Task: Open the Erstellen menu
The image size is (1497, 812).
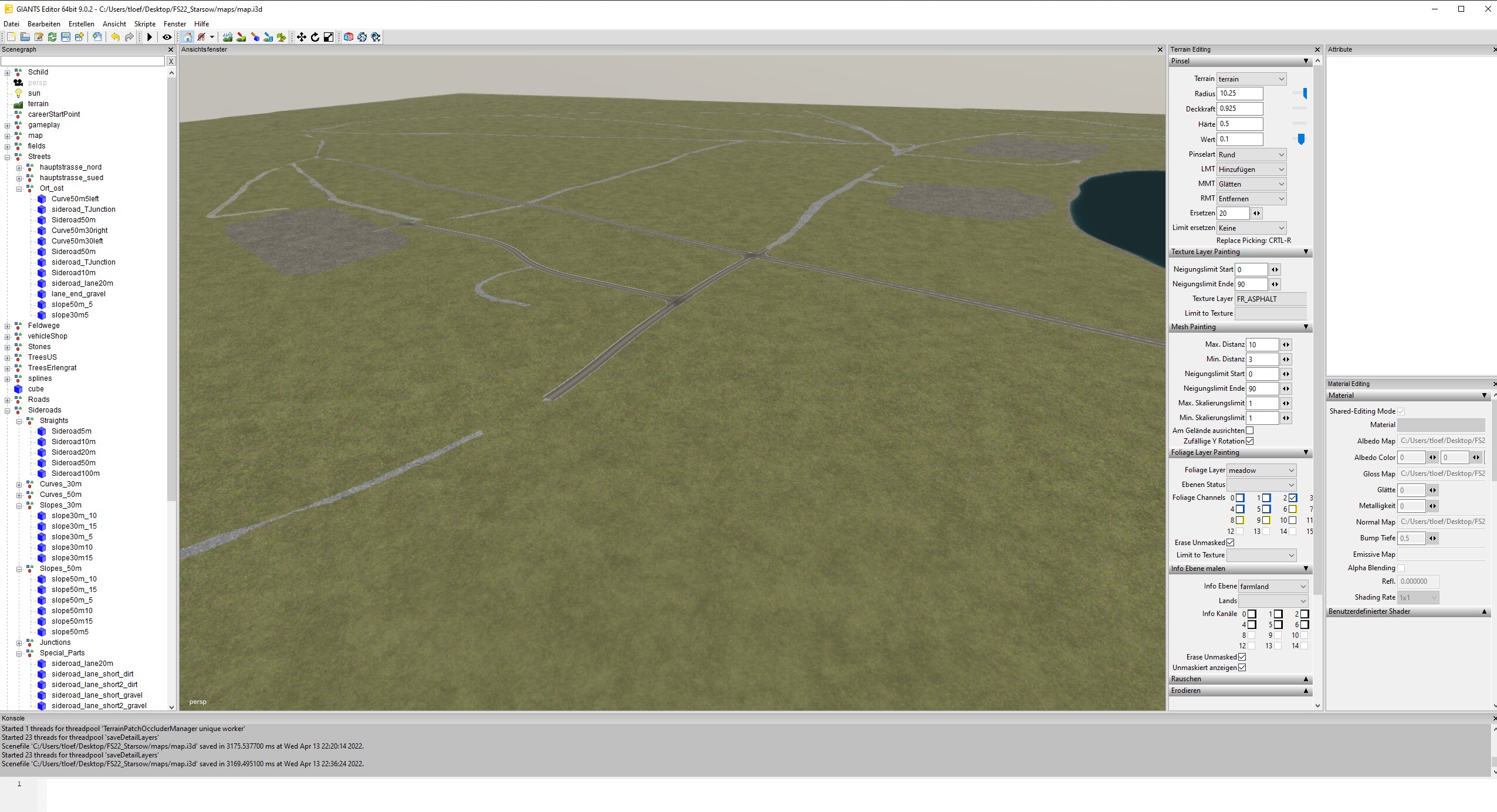Action: coord(81,24)
